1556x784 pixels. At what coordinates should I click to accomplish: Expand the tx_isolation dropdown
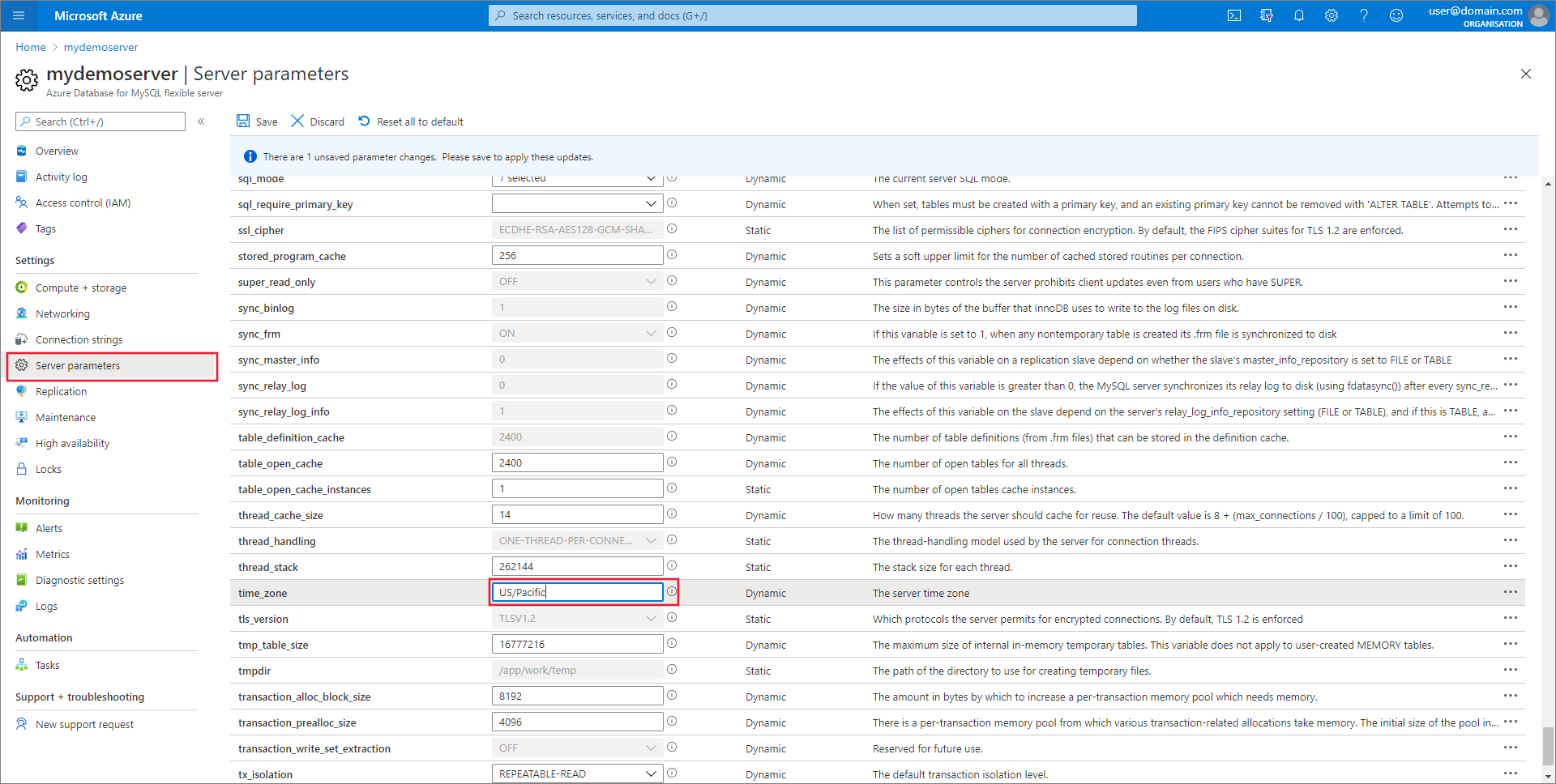[x=577, y=773]
